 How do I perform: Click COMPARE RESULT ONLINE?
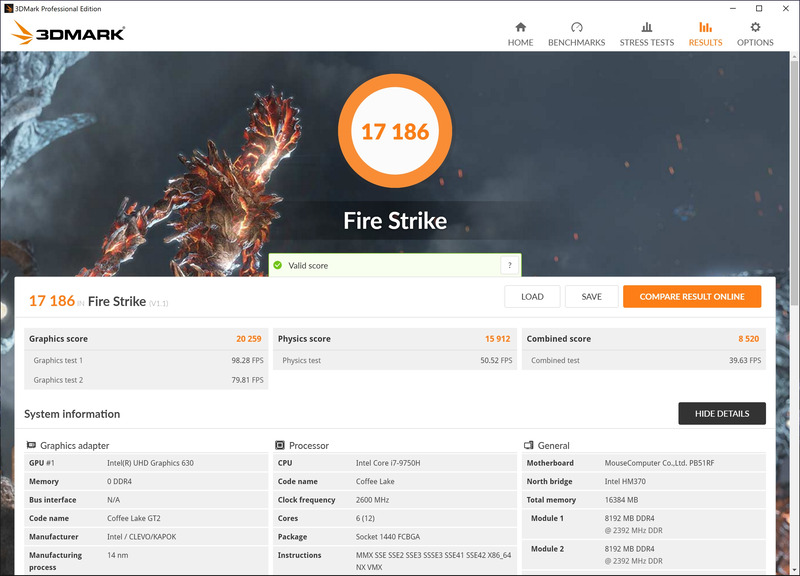click(x=692, y=296)
